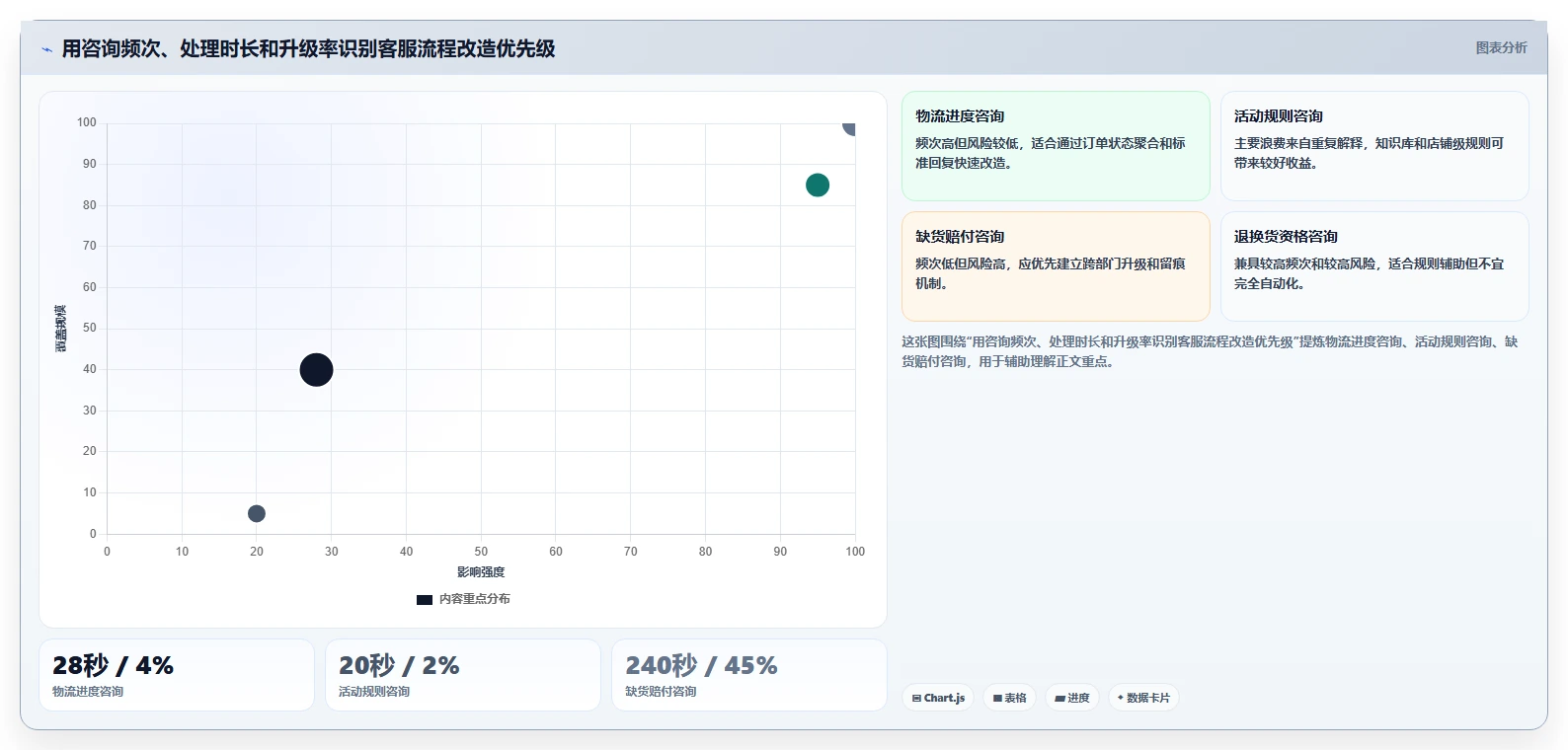Viewport: 1568px width, 750px height.
Task: Toggle the 内容重点分布 legend item
Action: coord(463,599)
